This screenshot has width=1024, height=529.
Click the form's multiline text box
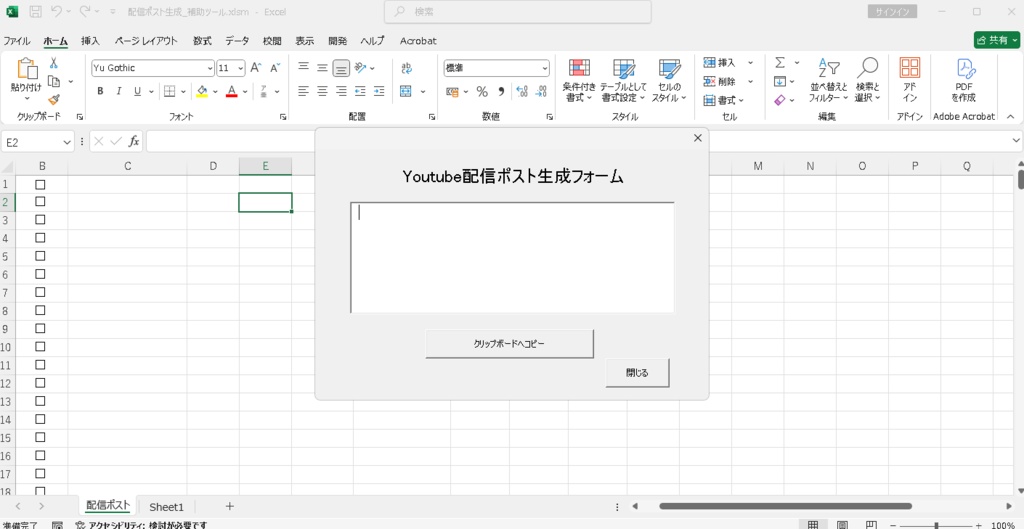coord(513,258)
